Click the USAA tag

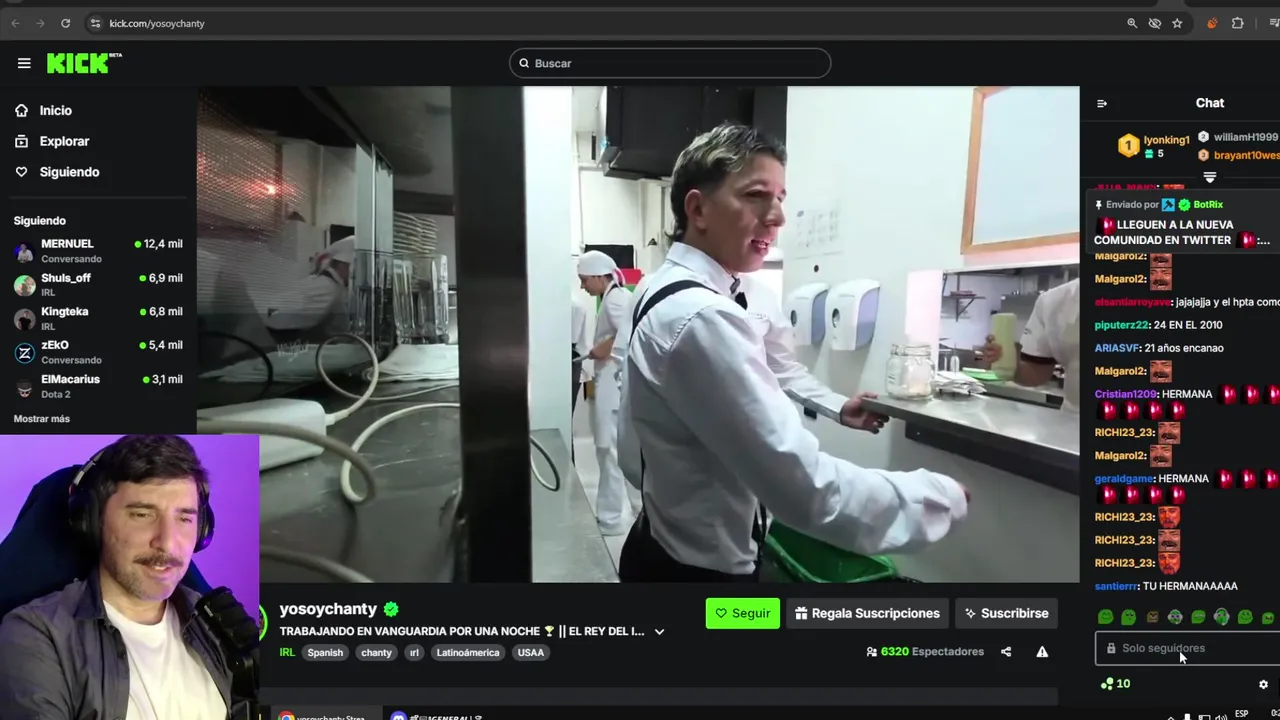point(531,653)
